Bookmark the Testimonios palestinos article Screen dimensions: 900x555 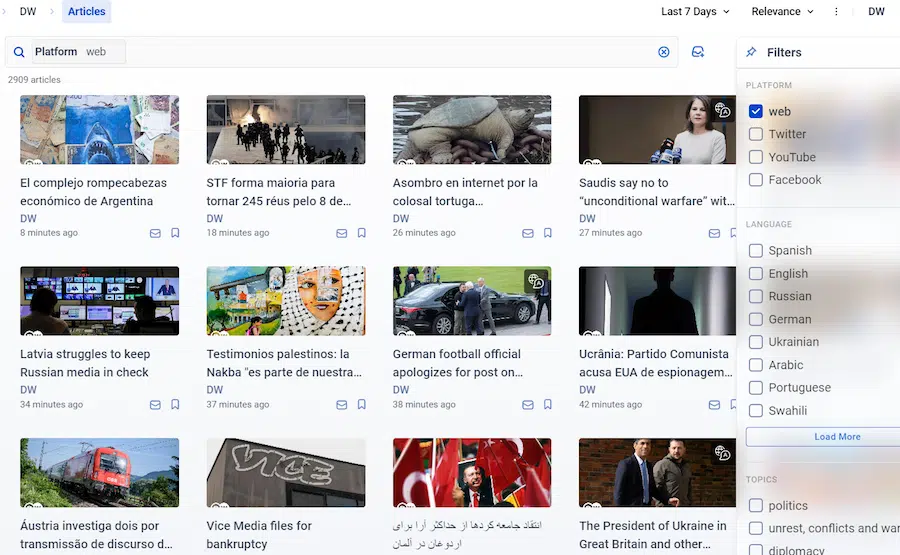pyautogui.click(x=362, y=404)
